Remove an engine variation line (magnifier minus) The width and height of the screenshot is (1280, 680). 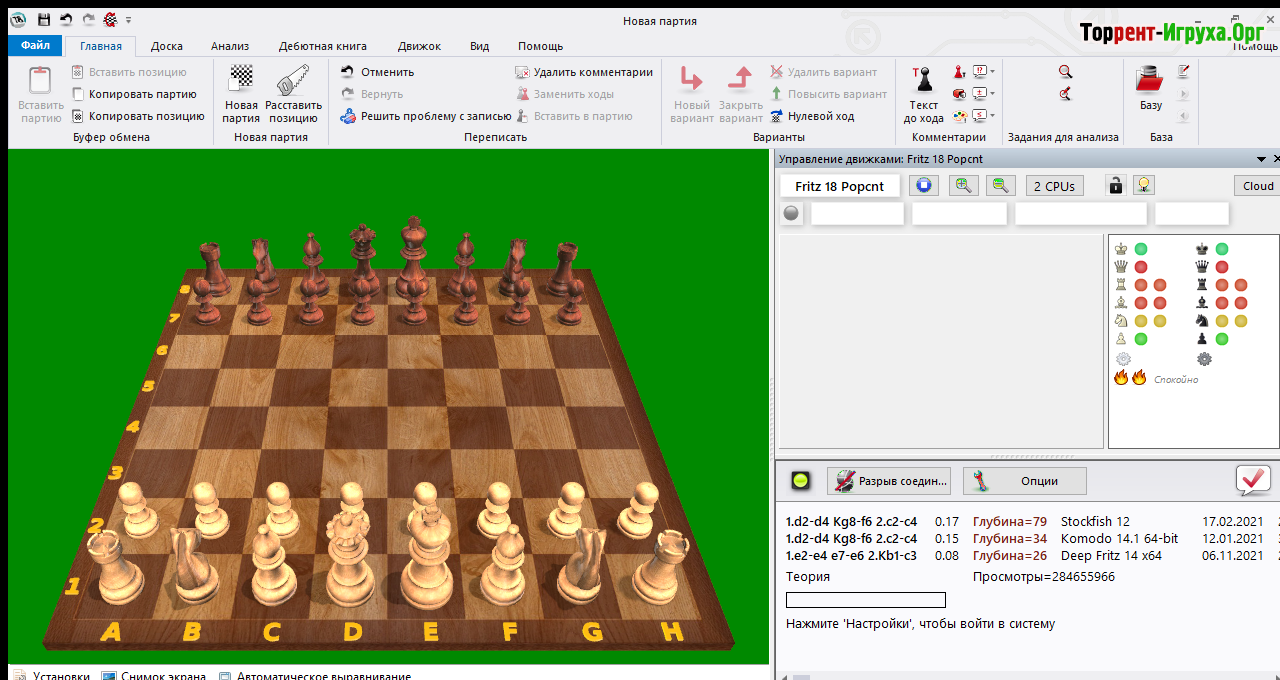click(1000, 185)
